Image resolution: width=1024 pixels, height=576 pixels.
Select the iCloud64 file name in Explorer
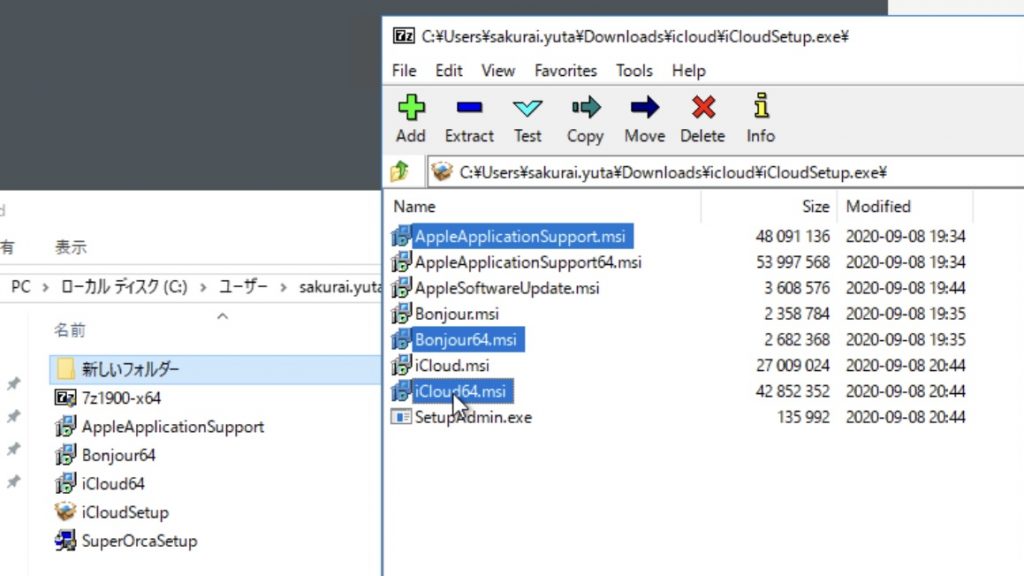[x=113, y=483]
